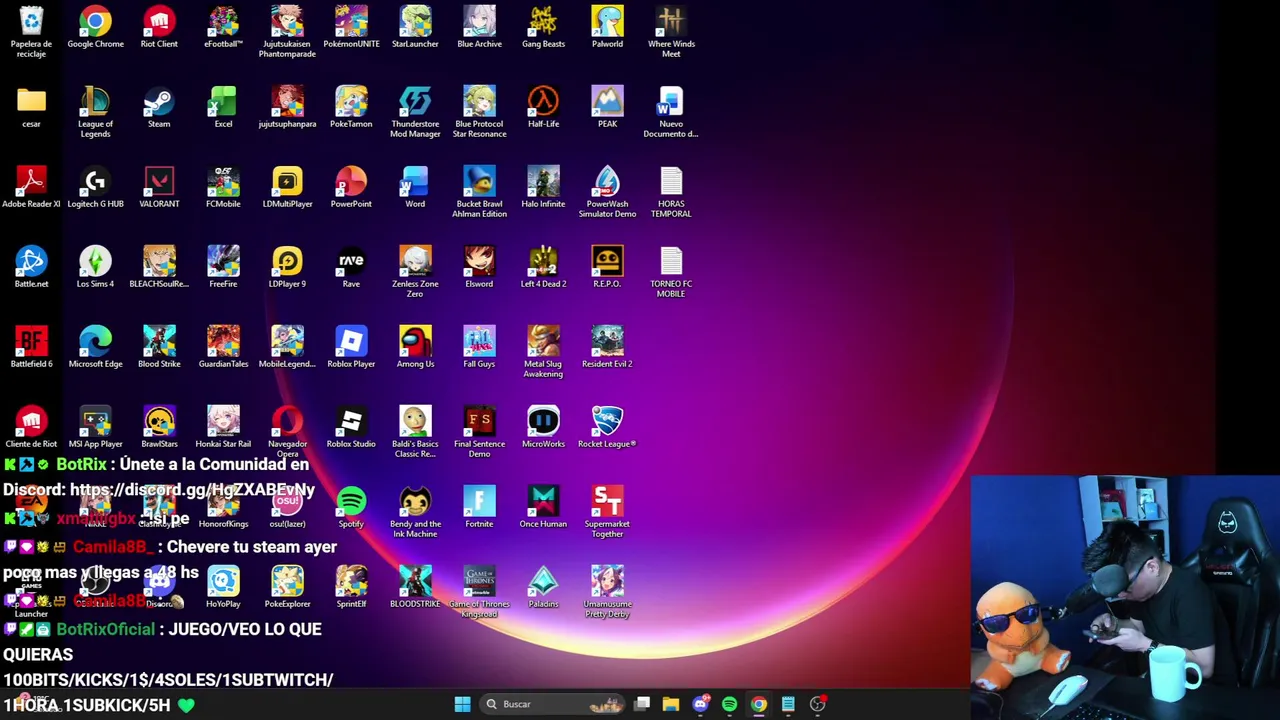The image size is (1280, 720).
Task: Click the taskbar Buscar search box
Action: [x=554, y=704]
